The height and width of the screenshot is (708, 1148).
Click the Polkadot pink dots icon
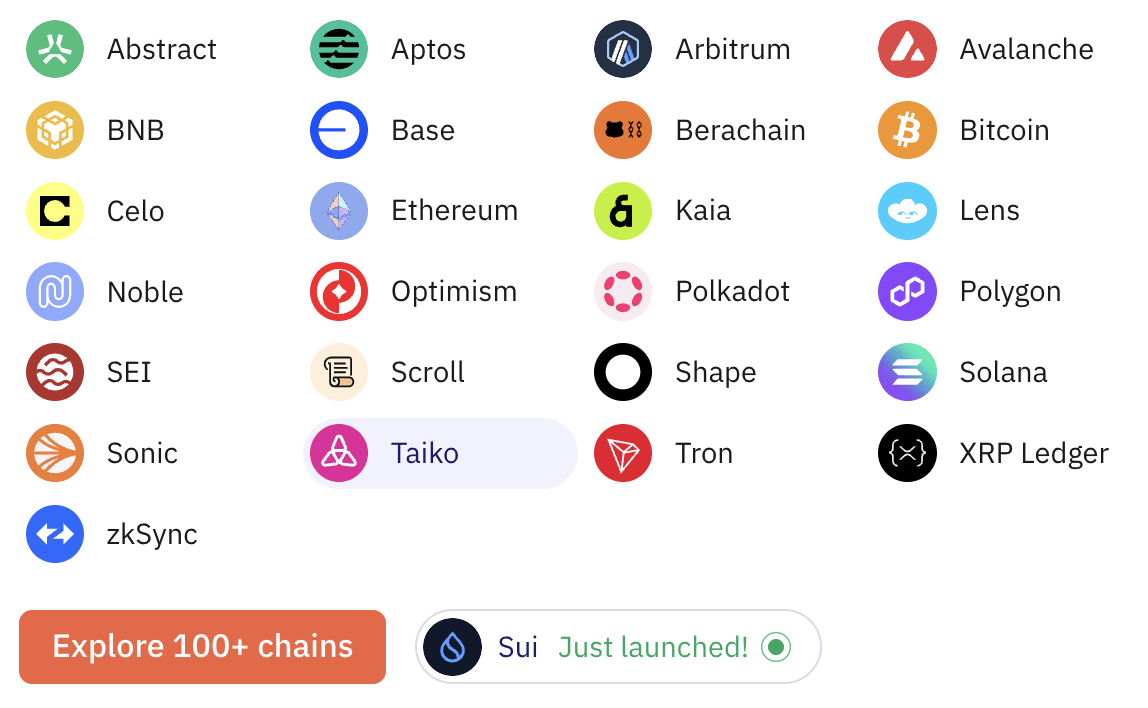tap(623, 292)
